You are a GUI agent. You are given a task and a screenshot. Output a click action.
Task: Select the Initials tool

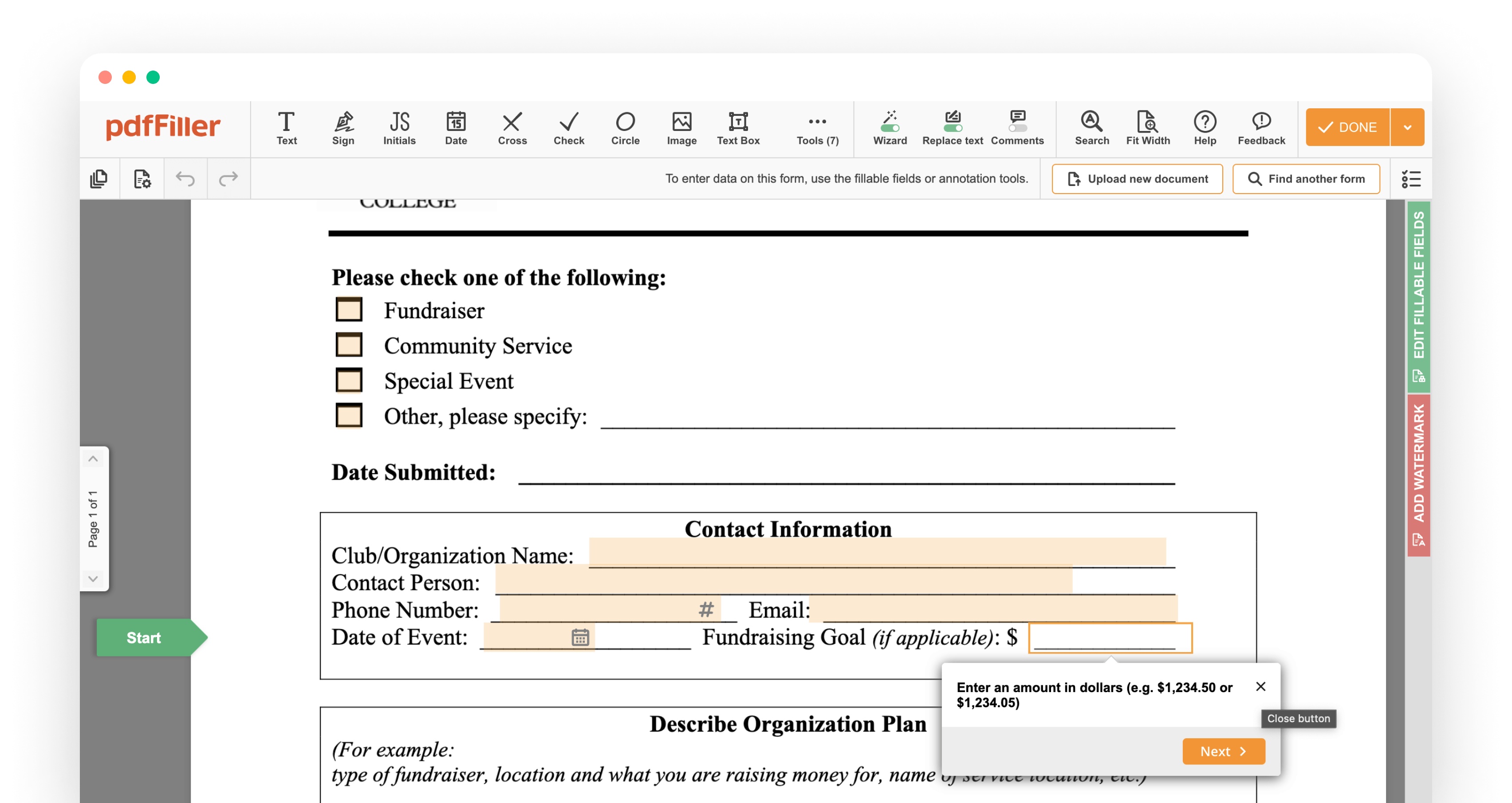(399, 127)
